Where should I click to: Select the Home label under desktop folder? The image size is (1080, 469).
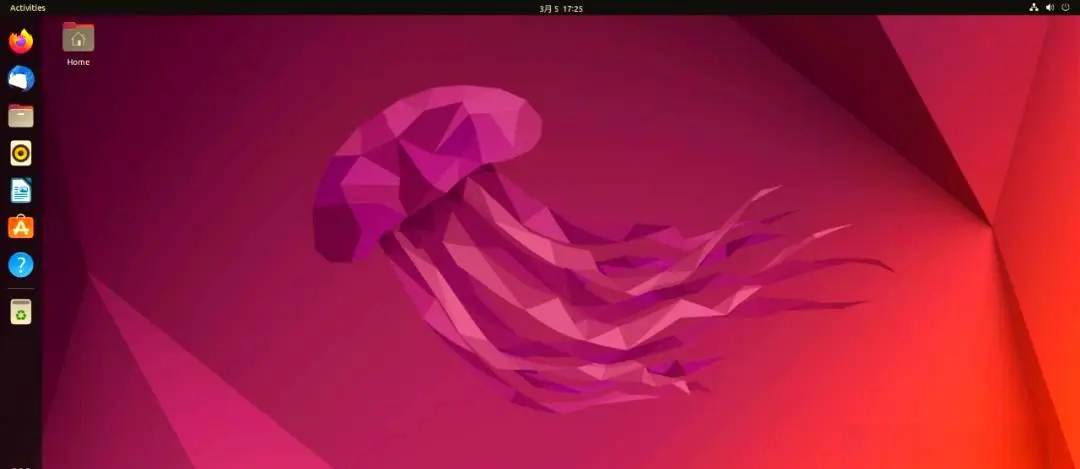point(78,62)
